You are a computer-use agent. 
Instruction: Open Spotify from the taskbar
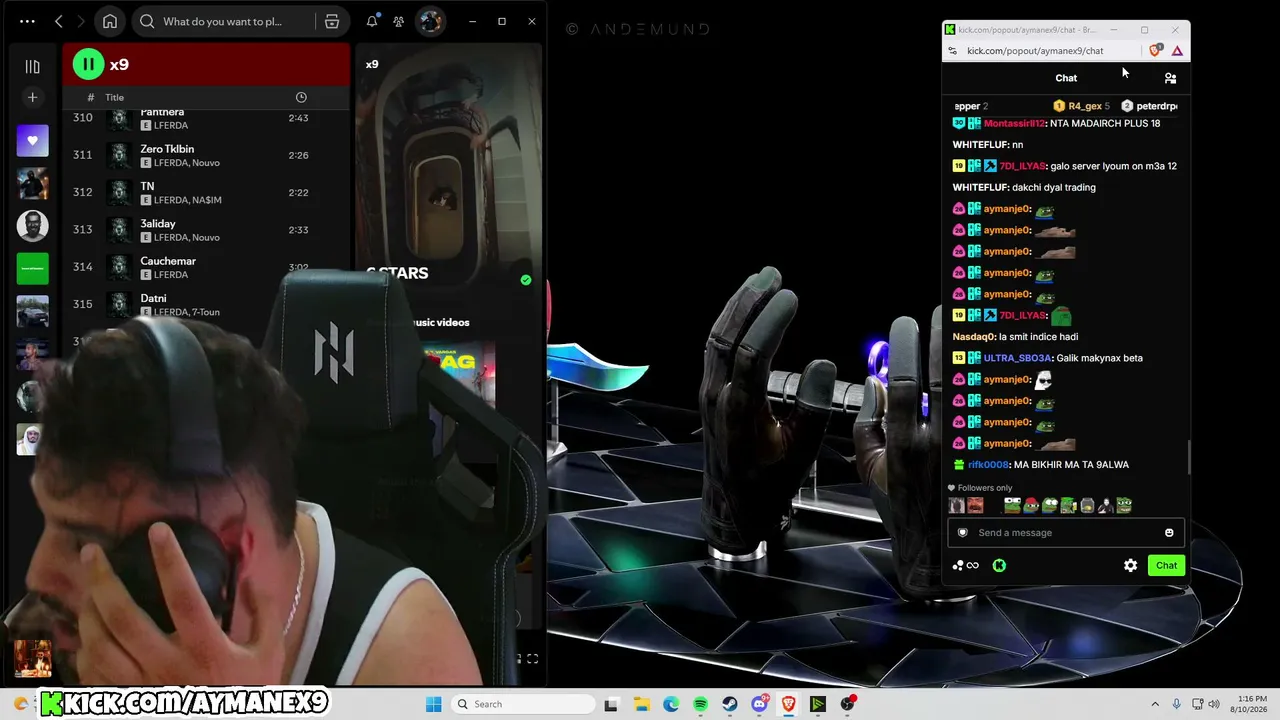click(x=700, y=704)
